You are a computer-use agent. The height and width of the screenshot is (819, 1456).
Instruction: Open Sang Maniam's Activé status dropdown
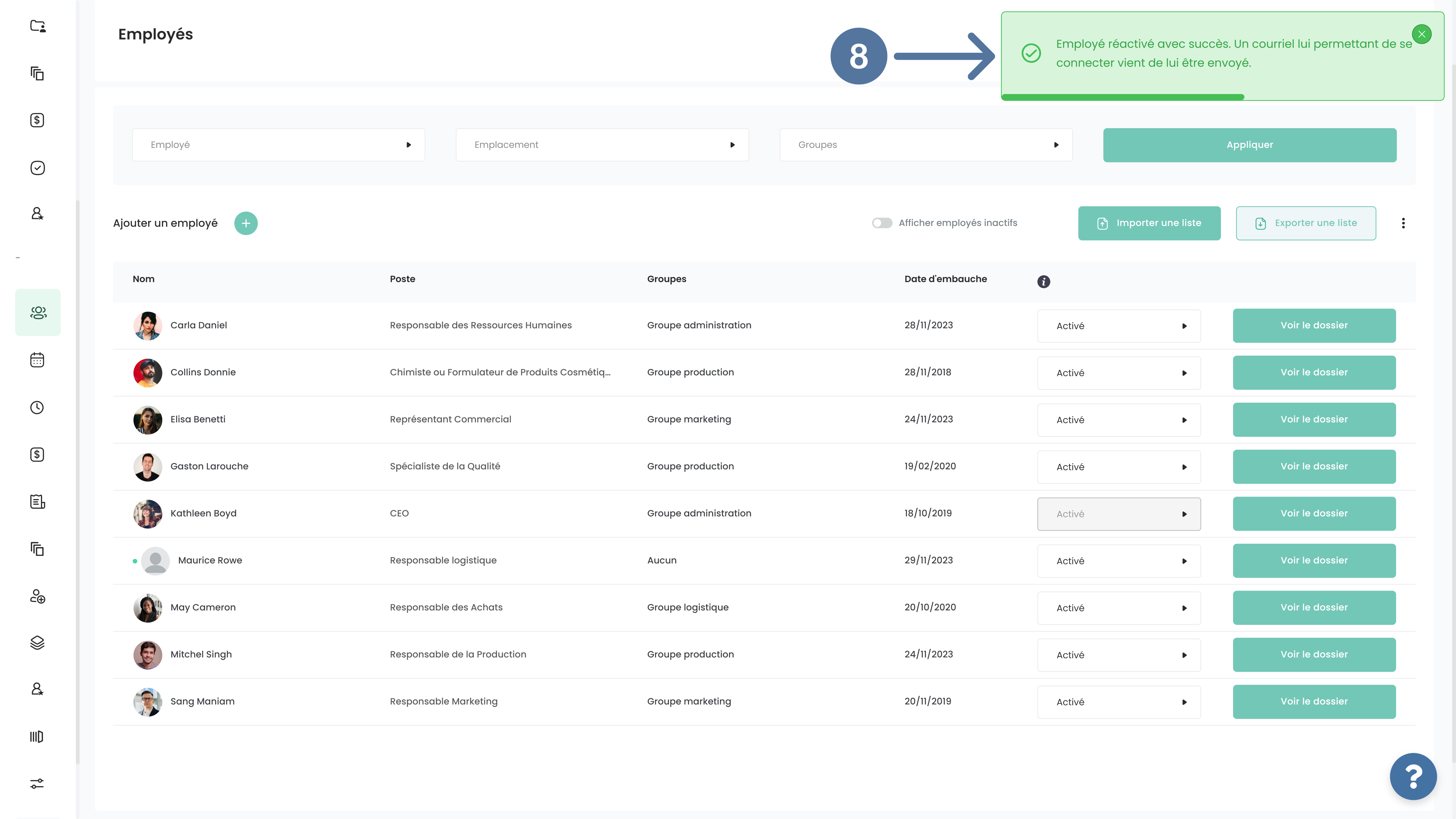point(1119,702)
